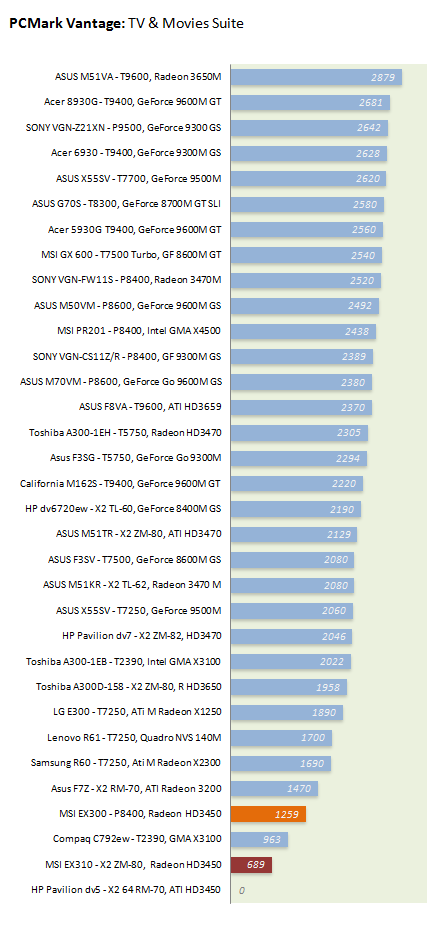This screenshot has width=442, height=937.
Task: Click the bar showing 2060
Action: (291, 611)
